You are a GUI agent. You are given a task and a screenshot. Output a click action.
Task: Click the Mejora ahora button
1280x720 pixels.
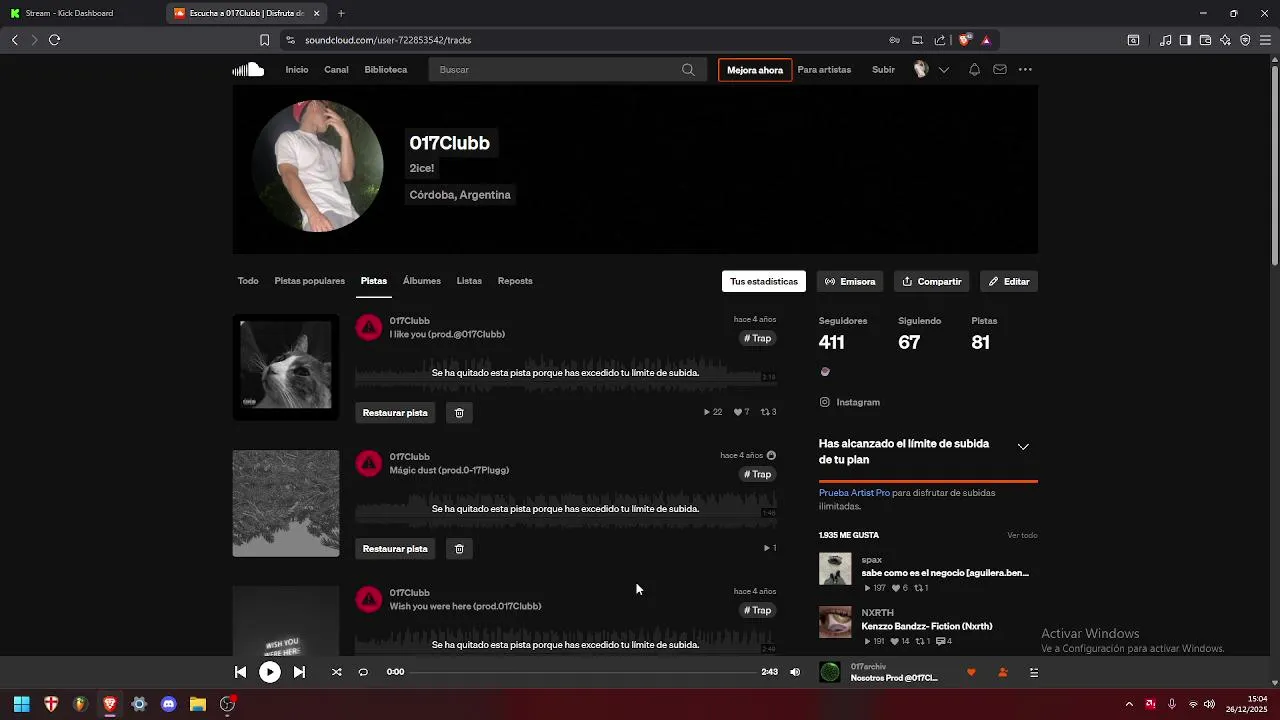coord(755,70)
